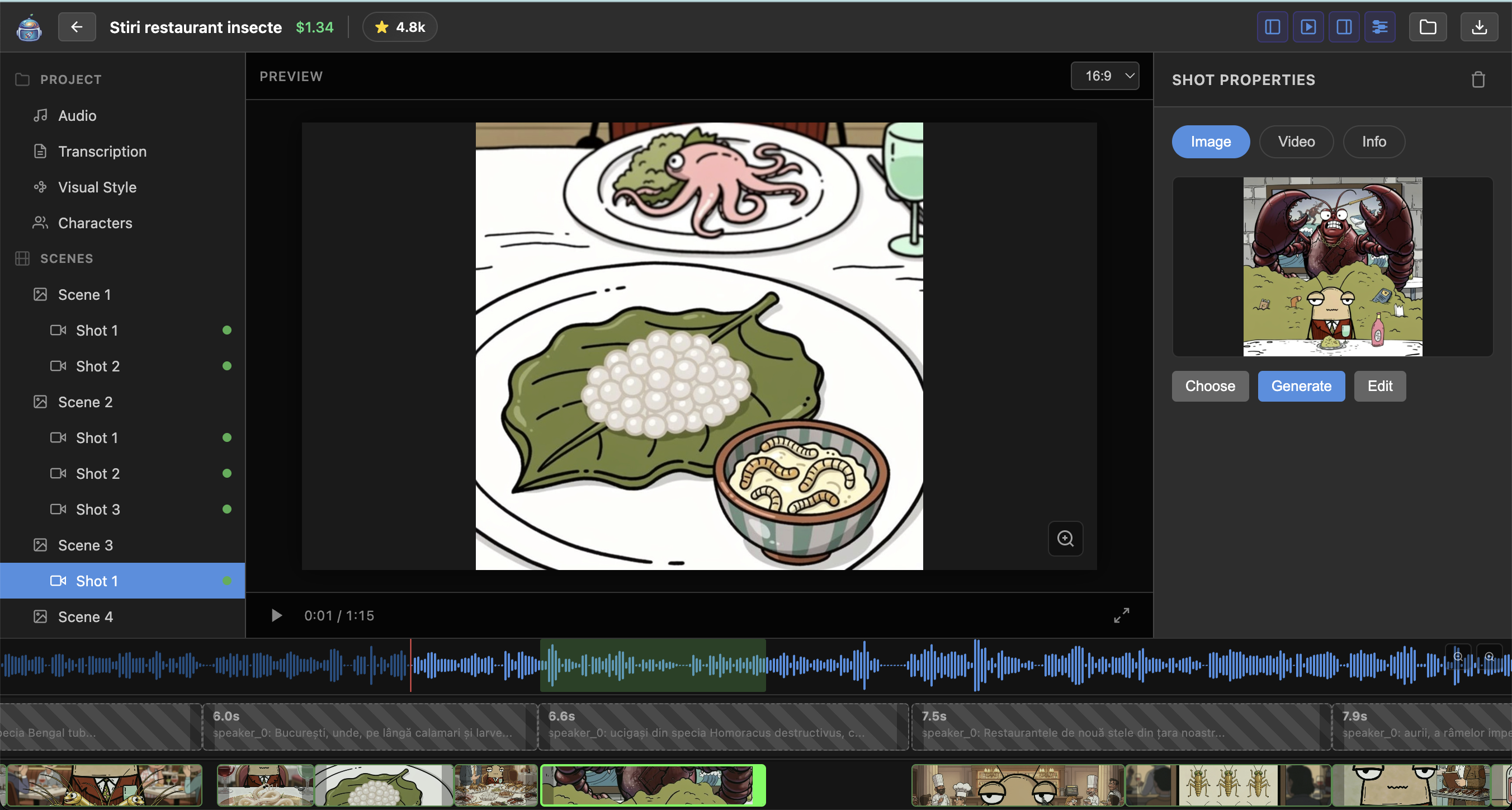1512x810 pixels.
Task: Expand the Scene 4 tree item
Action: click(x=85, y=617)
